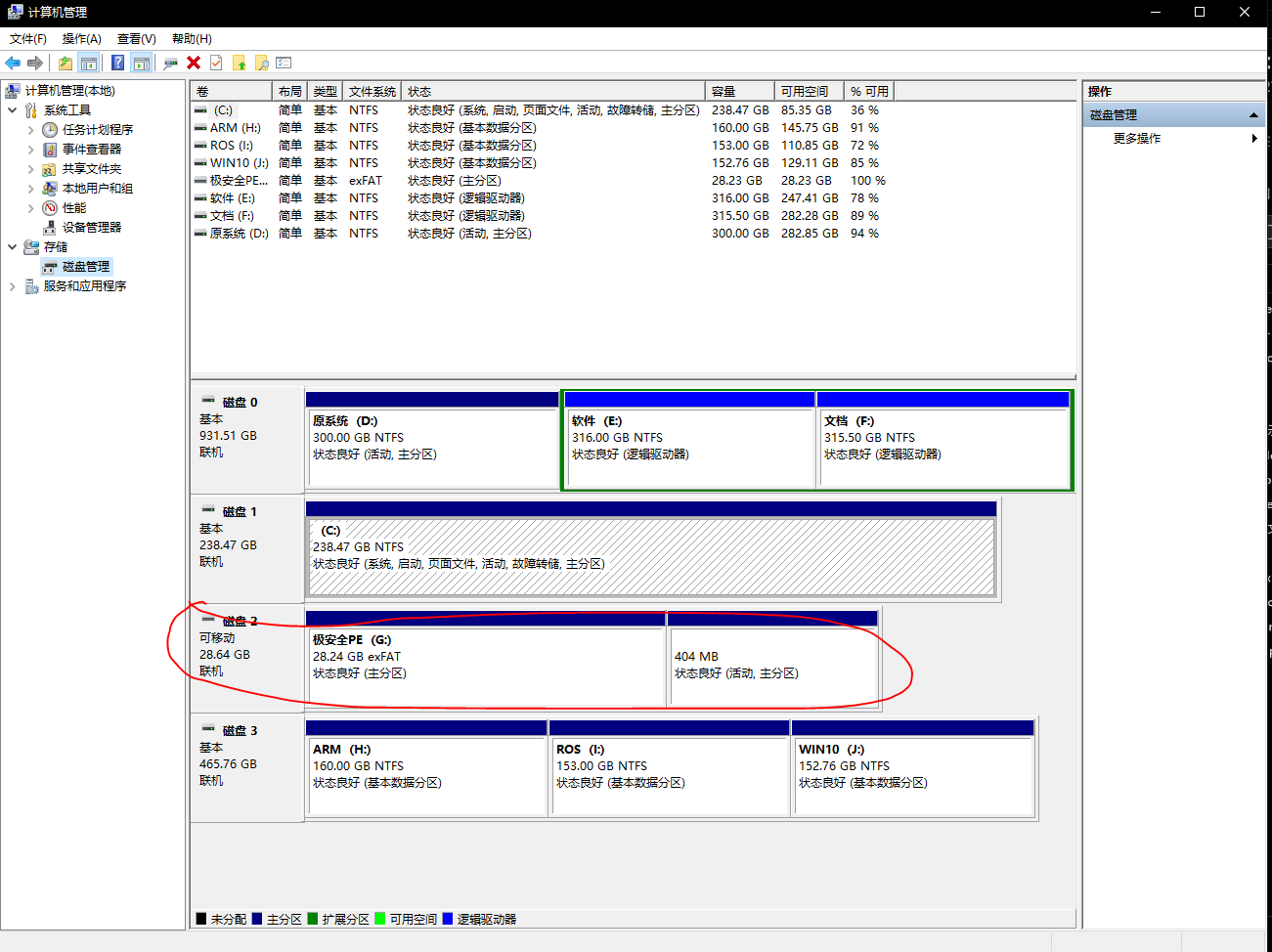Viewport: 1272px width, 952px height.
Task: Select 事件查看器 tree node
Action: [x=92, y=150]
